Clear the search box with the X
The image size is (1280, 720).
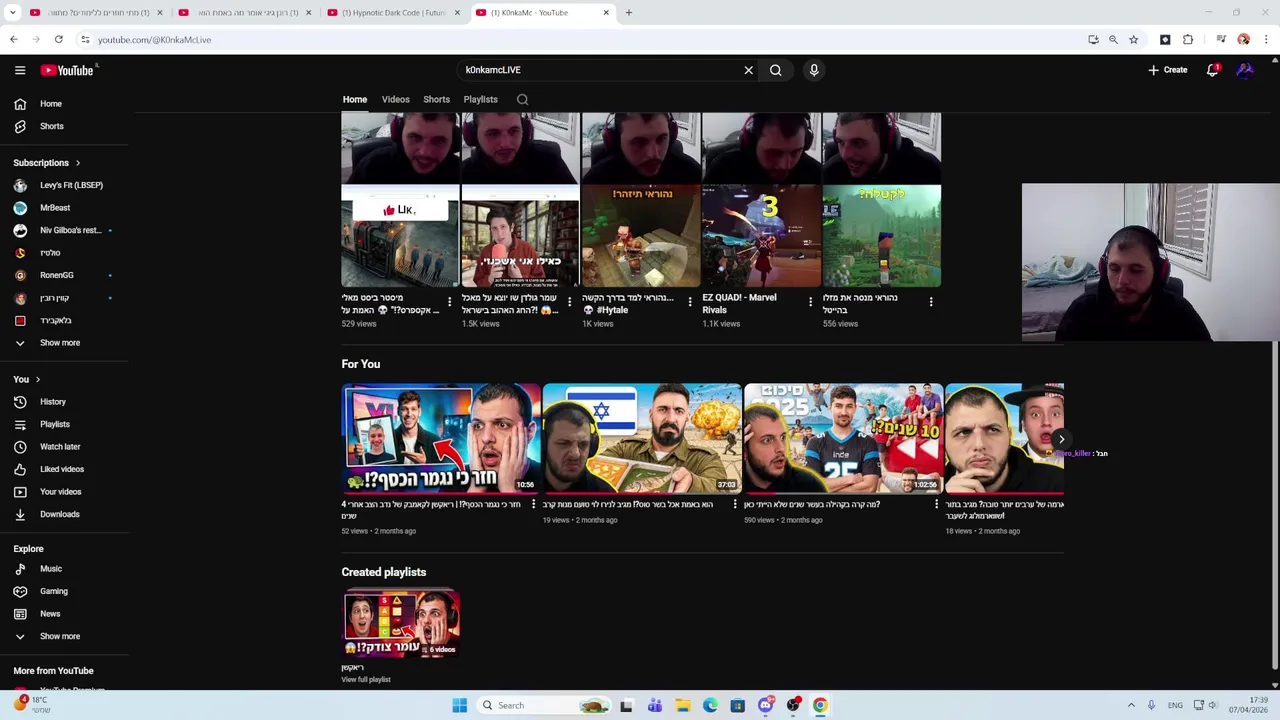(x=748, y=70)
